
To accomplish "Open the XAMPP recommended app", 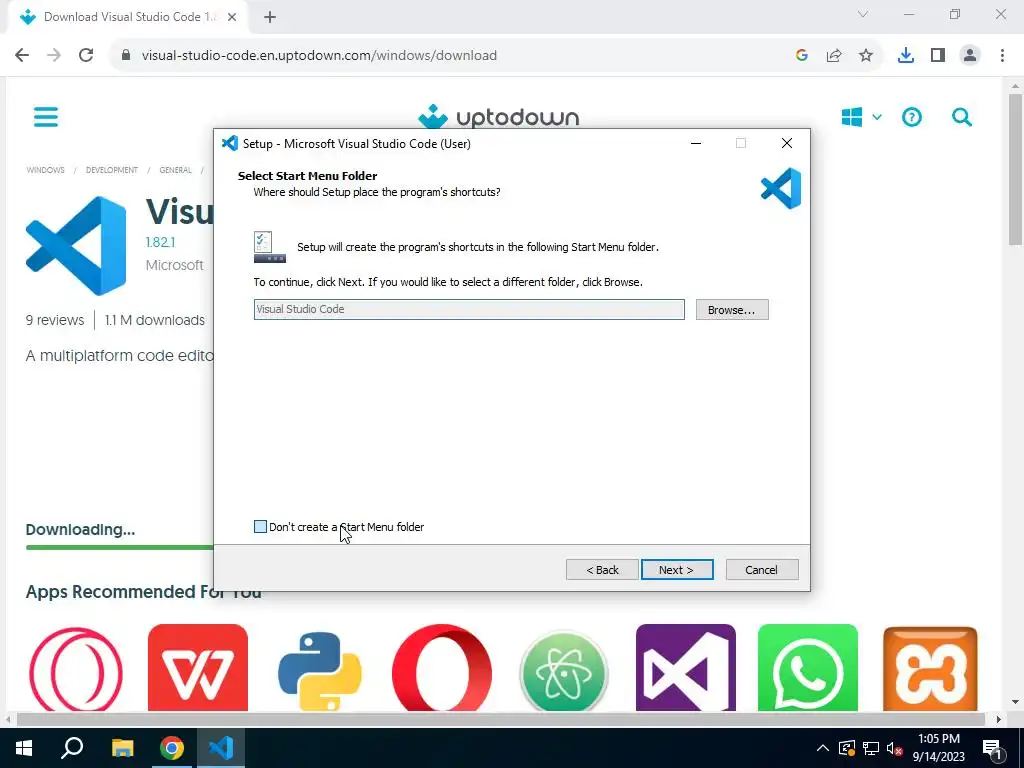I will (x=930, y=669).
